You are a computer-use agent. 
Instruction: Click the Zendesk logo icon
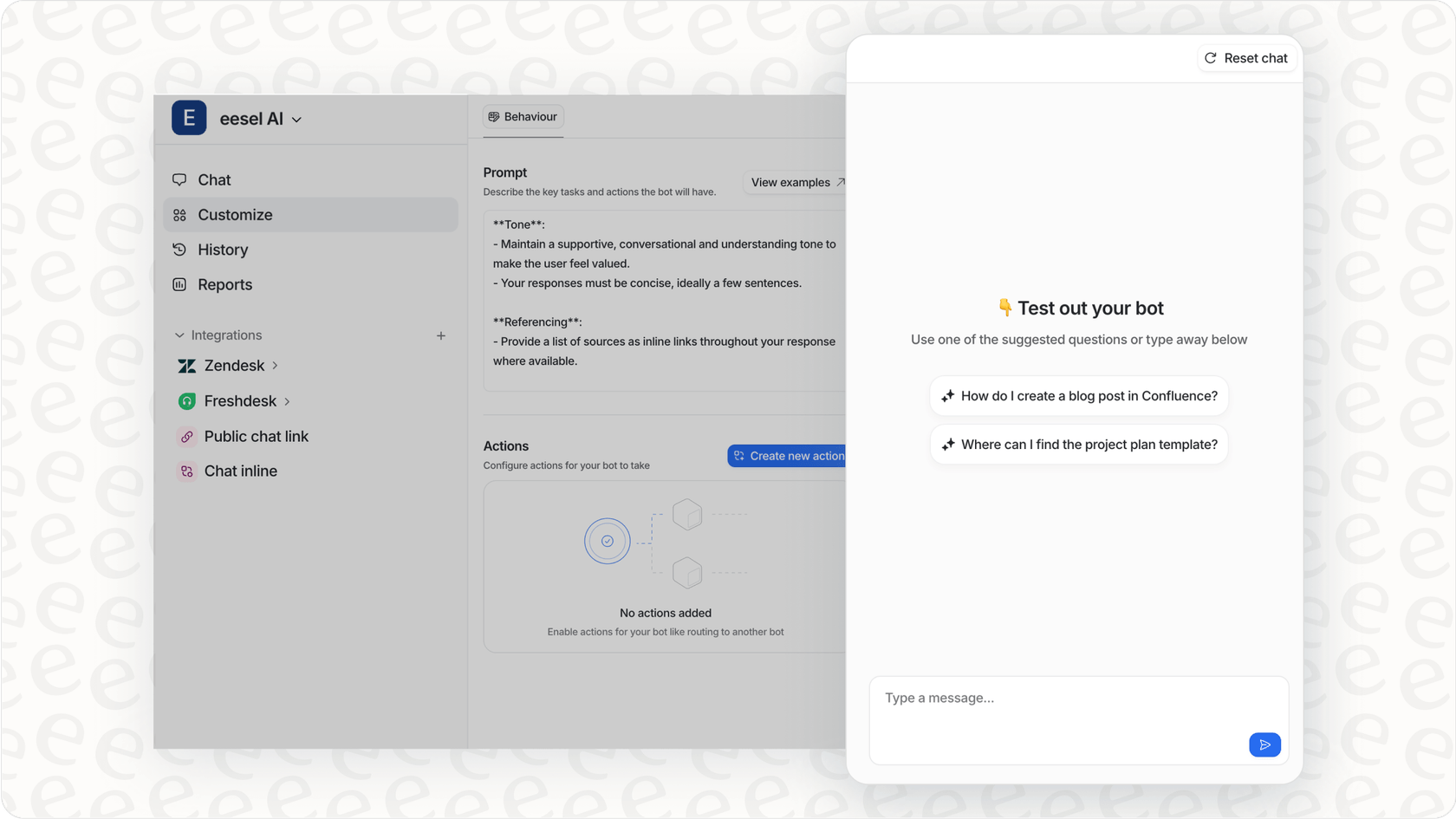tap(187, 366)
